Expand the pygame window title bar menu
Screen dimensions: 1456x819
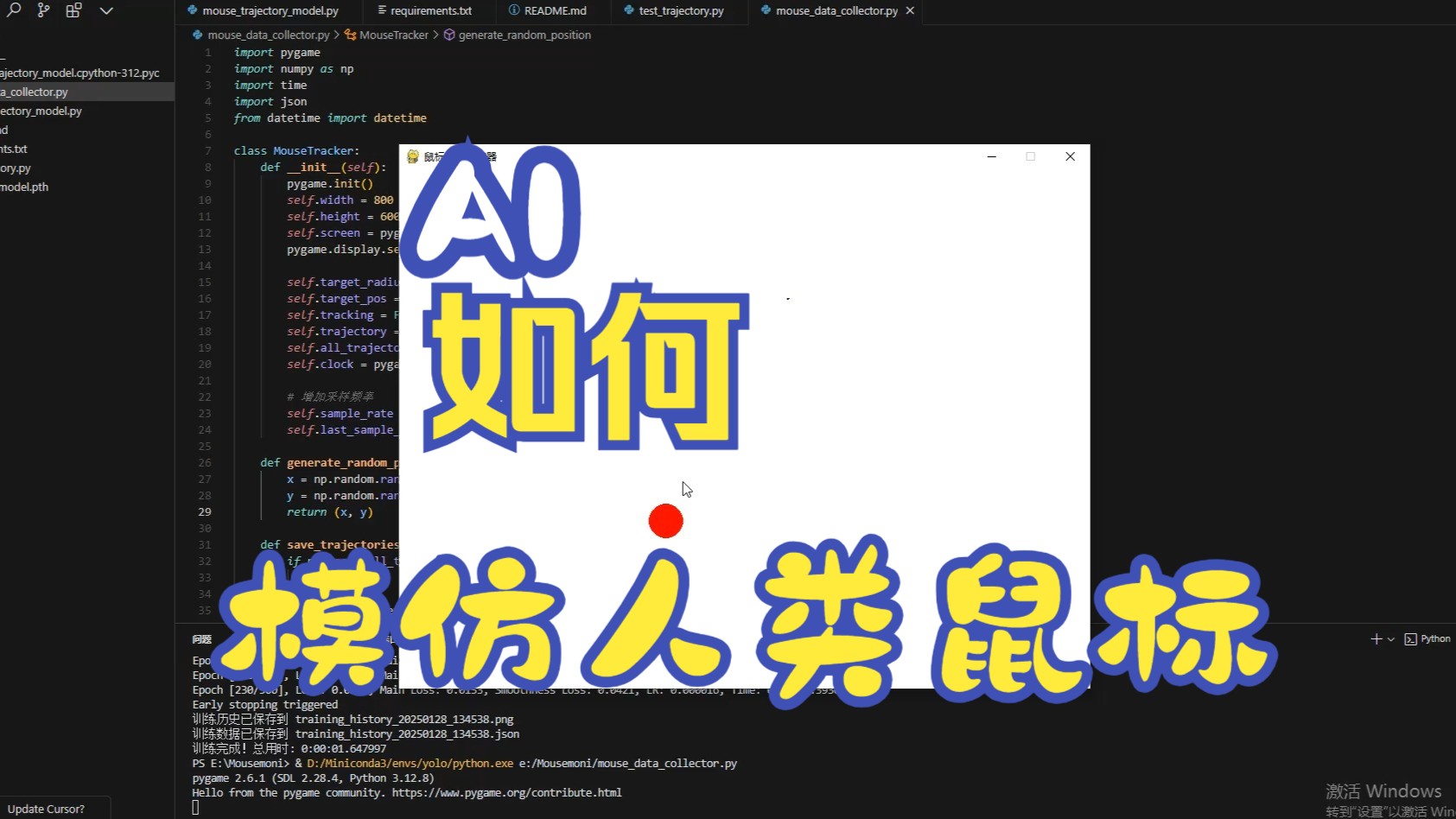click(x=412, y=156)
